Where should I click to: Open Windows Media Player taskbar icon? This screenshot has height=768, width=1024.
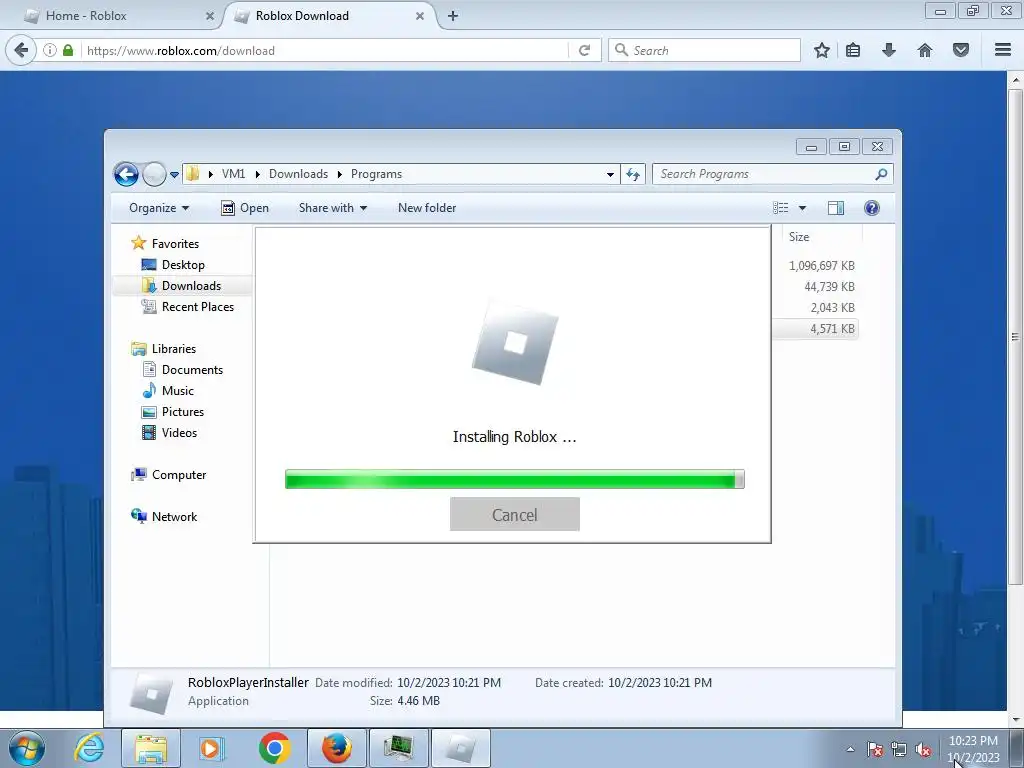(x=211, y=748)
